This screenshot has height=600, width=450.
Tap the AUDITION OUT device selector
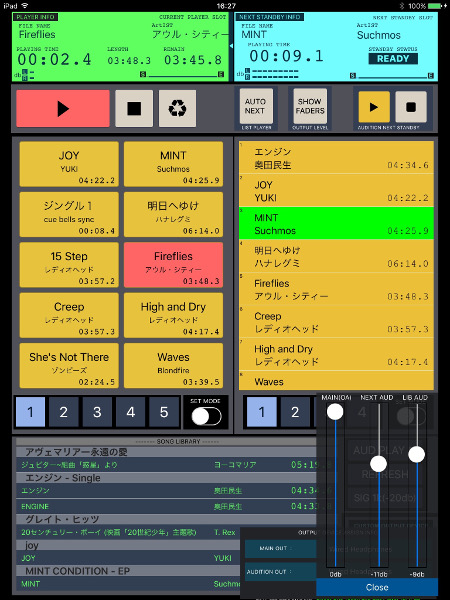(281, 572)
